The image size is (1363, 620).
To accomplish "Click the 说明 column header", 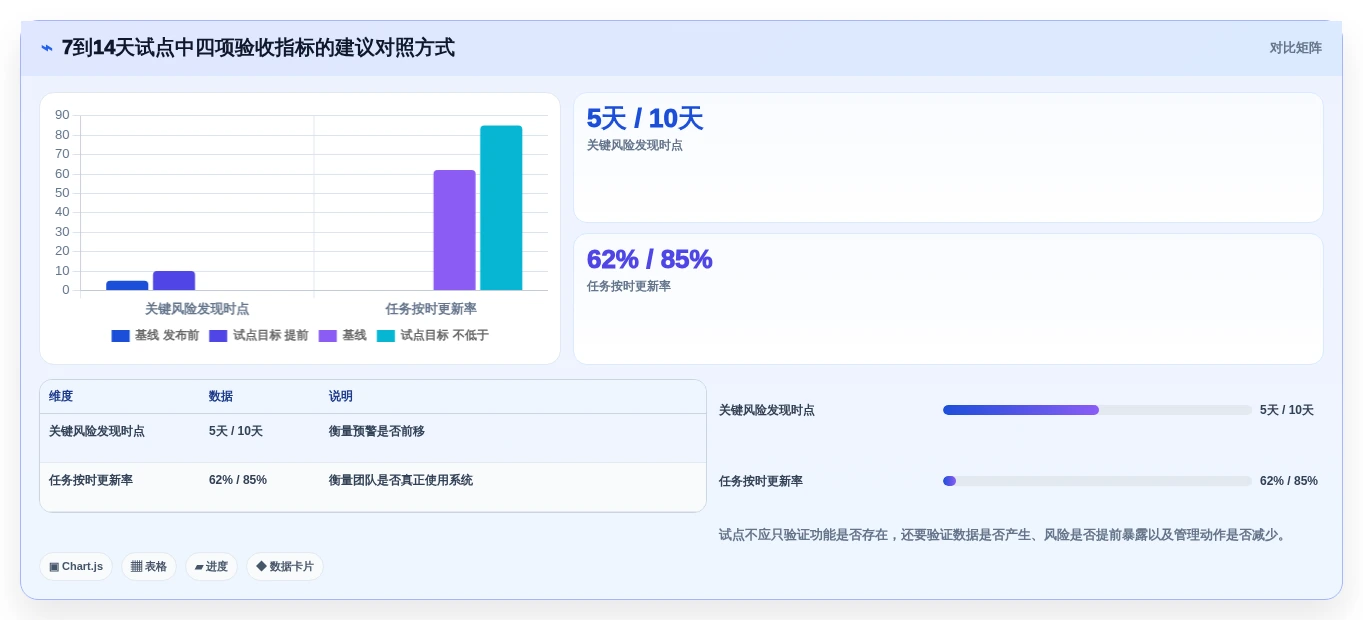I will (341, 397).
